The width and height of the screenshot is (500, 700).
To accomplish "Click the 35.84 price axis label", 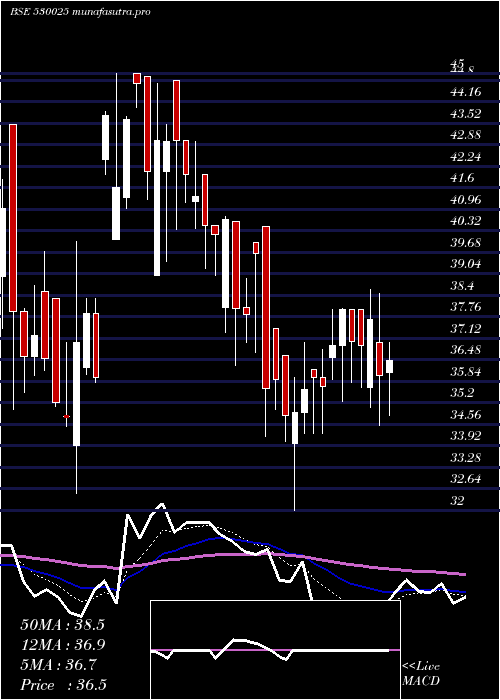I will tap(466, 371).
